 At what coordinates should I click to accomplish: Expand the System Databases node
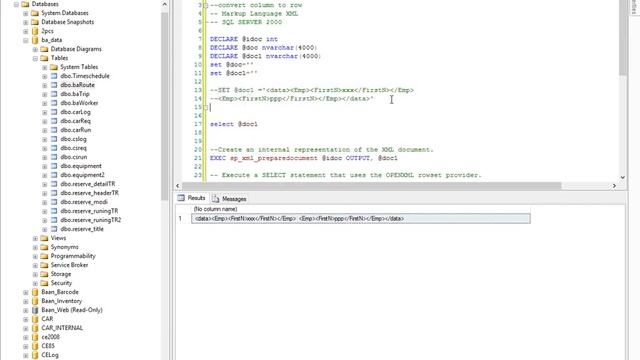26,13
